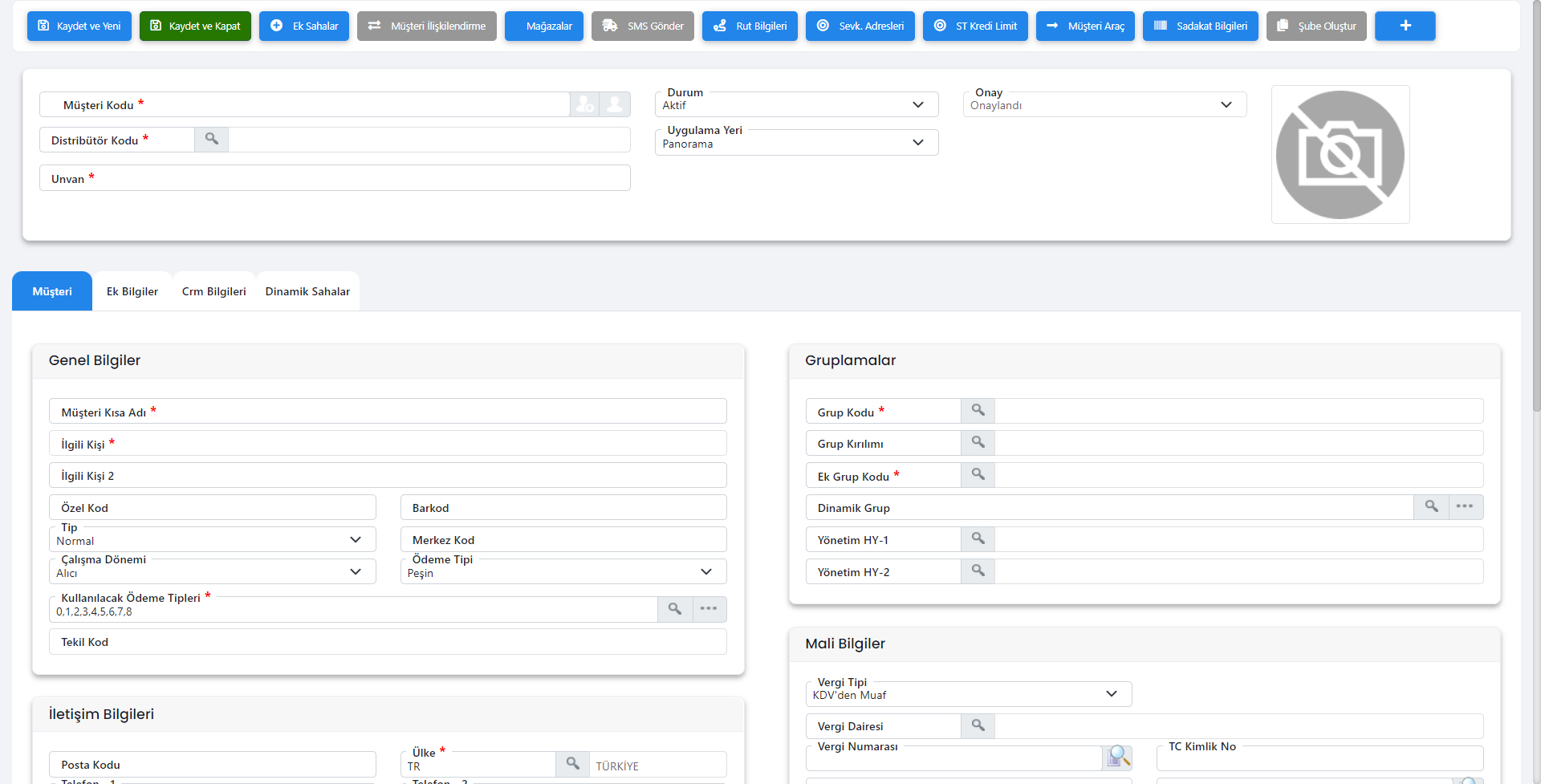Click the Barkod field
This screenshot has height=784, width=1541.
pos(563,507)
